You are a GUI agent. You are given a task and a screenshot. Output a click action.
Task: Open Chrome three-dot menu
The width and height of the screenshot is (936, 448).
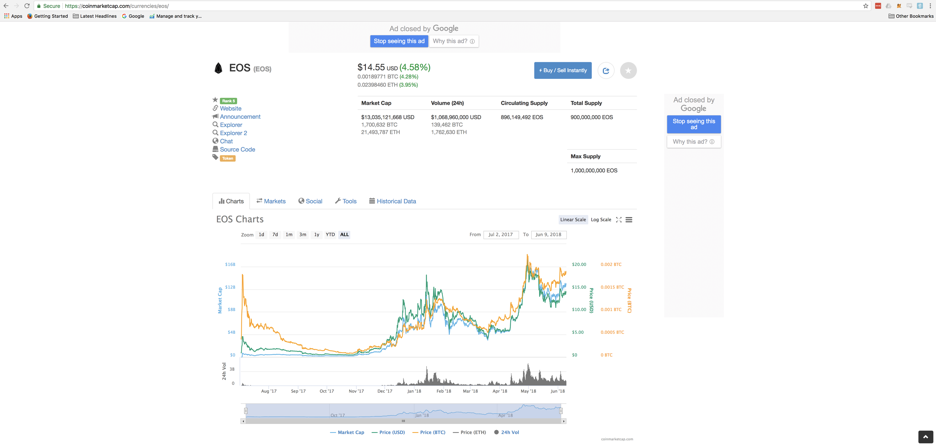(x=930, y=5)
